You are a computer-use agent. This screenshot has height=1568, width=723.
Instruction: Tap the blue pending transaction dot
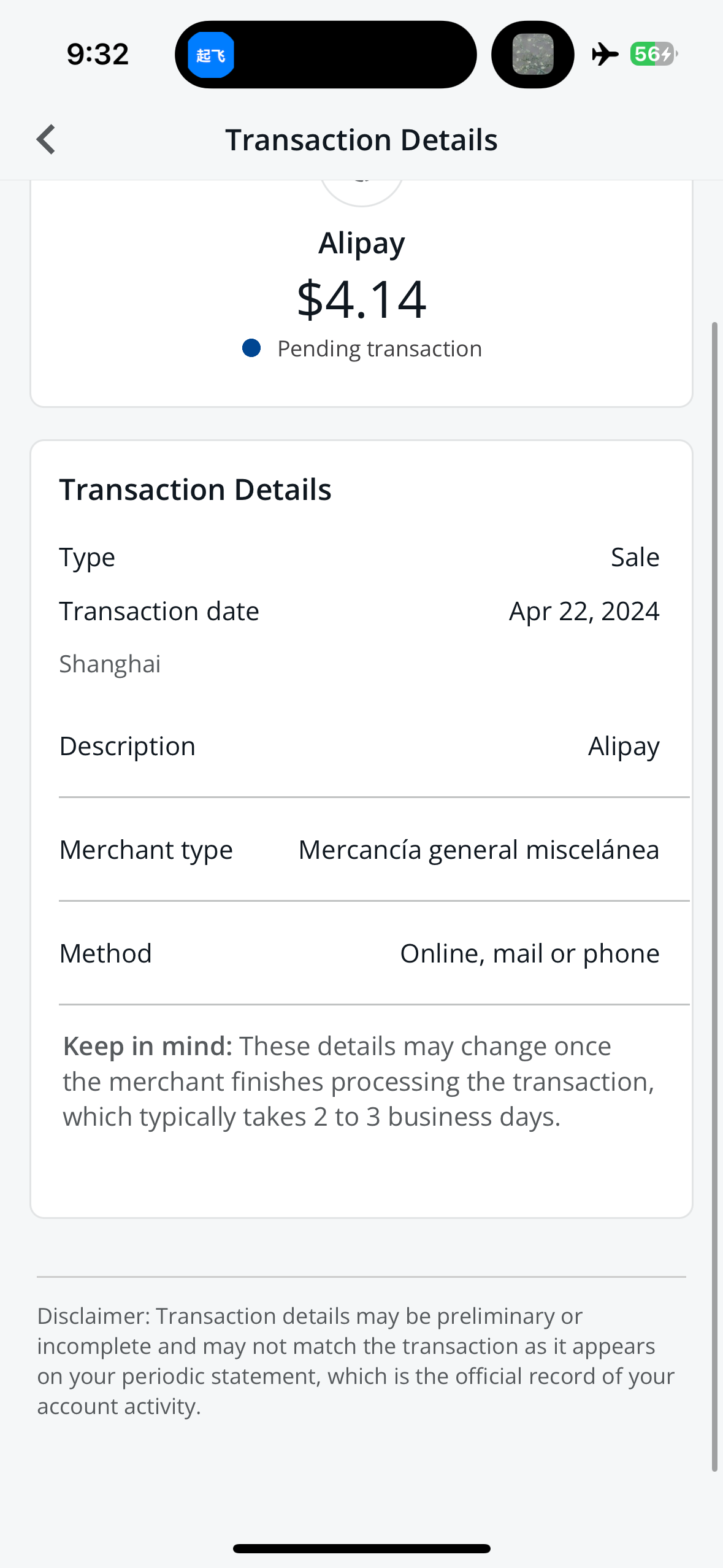251,348
